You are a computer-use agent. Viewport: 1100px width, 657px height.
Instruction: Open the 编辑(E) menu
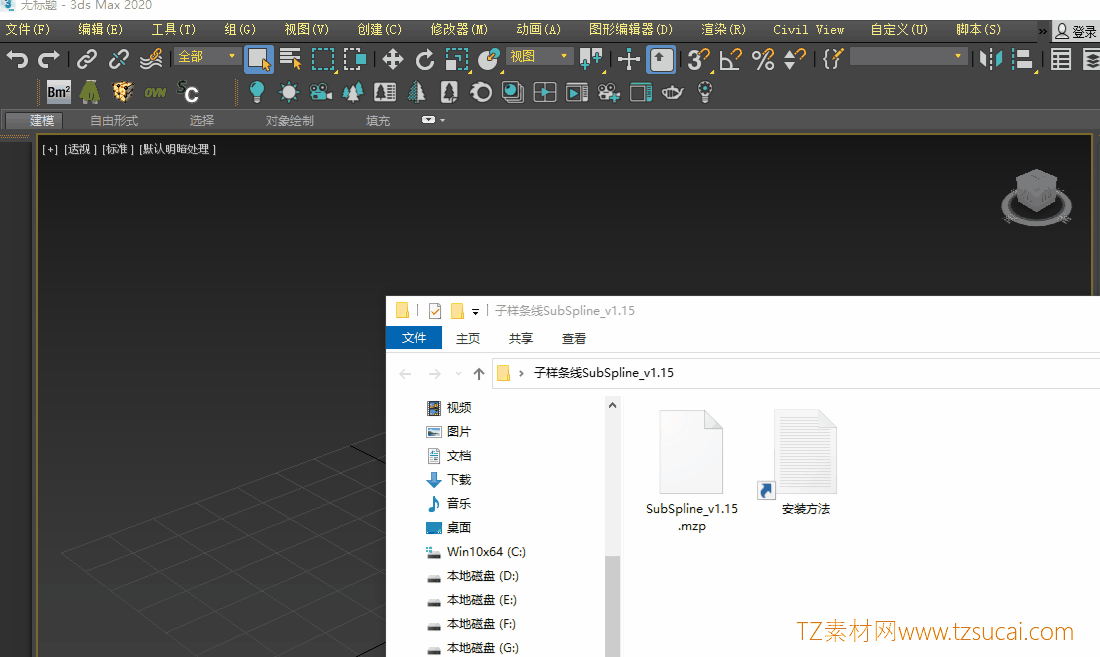click(x=100, y=29)
